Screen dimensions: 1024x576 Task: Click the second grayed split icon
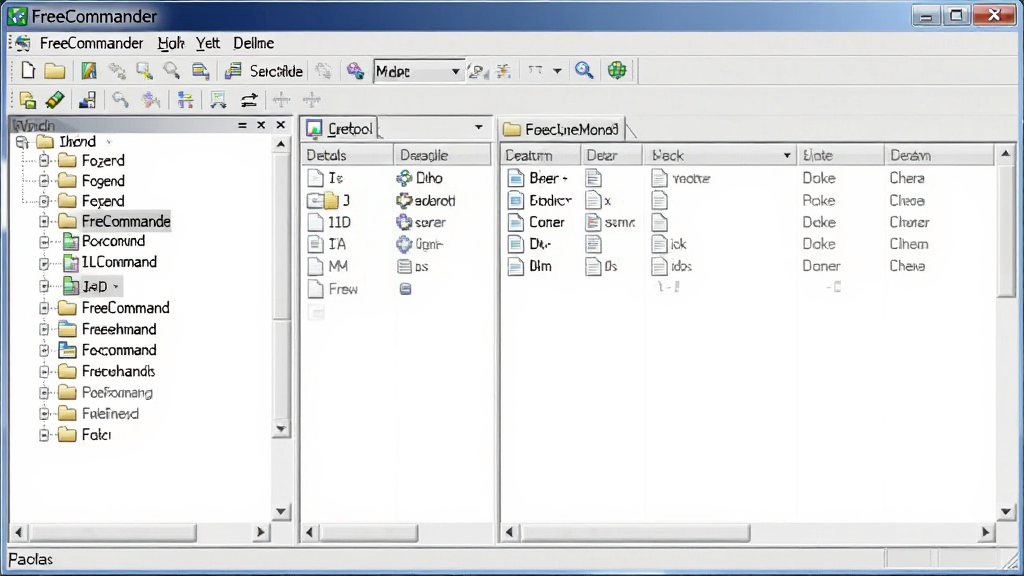pos(312,100)
